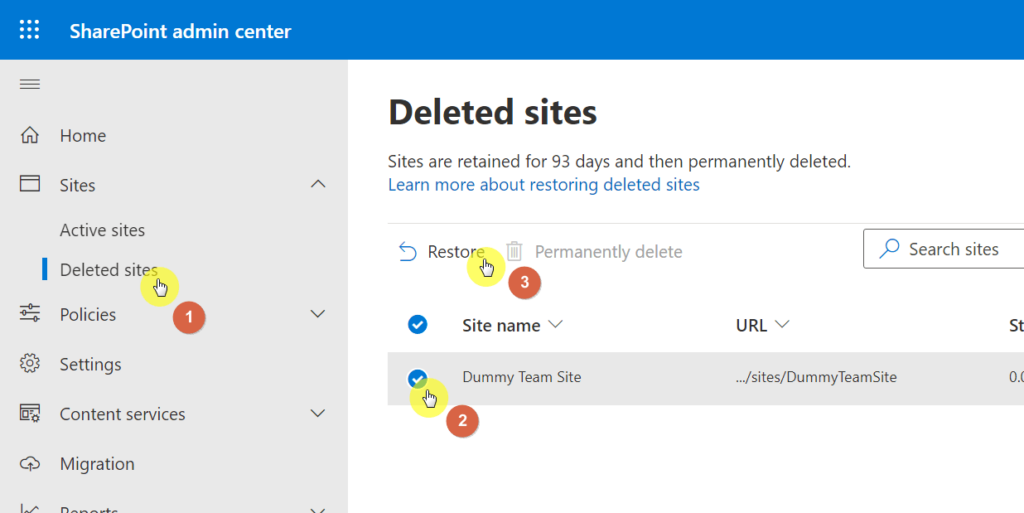Expand the Content services section chevron
This screenshot has width=1024, height=513.
317,413
